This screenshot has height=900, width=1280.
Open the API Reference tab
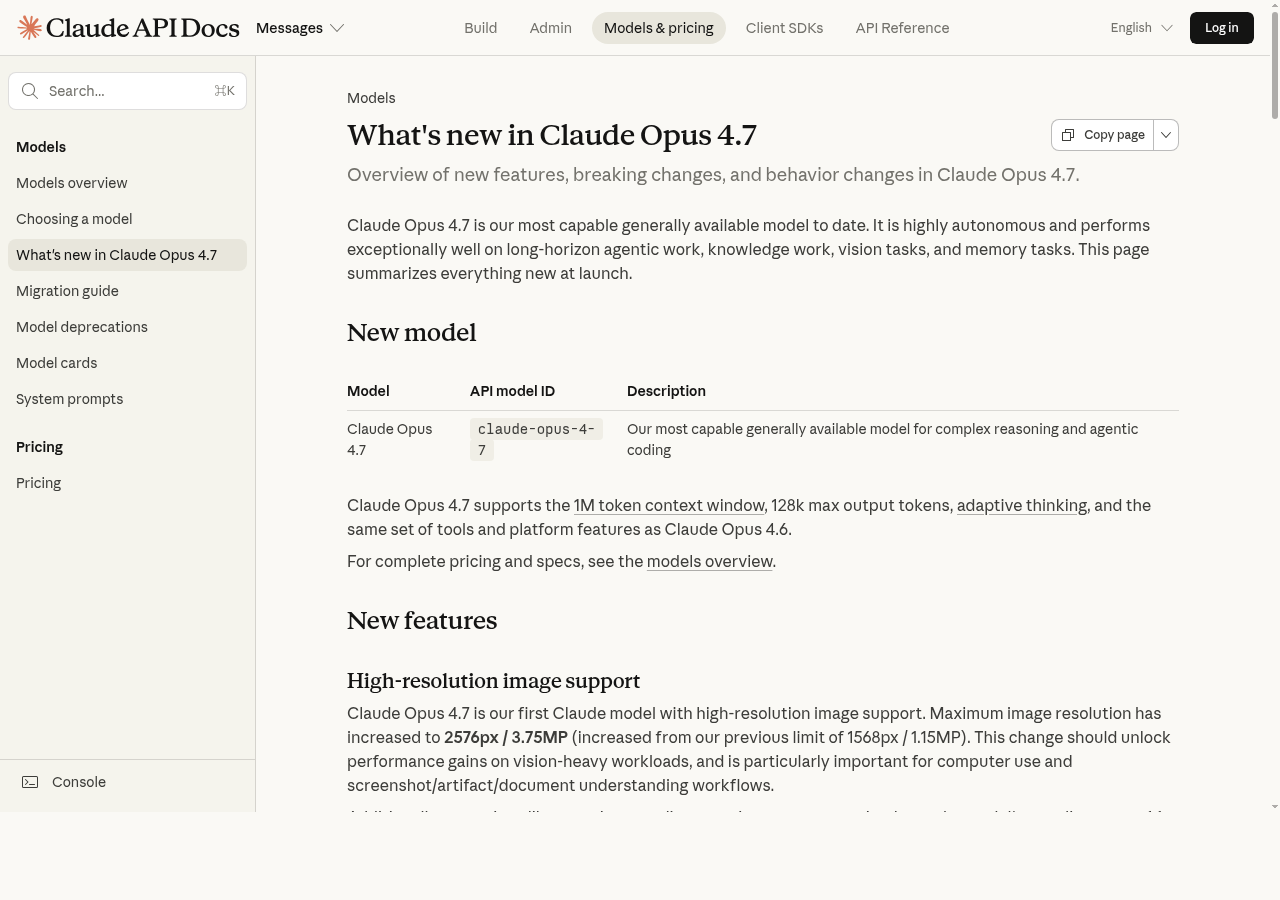coord(902,27)
